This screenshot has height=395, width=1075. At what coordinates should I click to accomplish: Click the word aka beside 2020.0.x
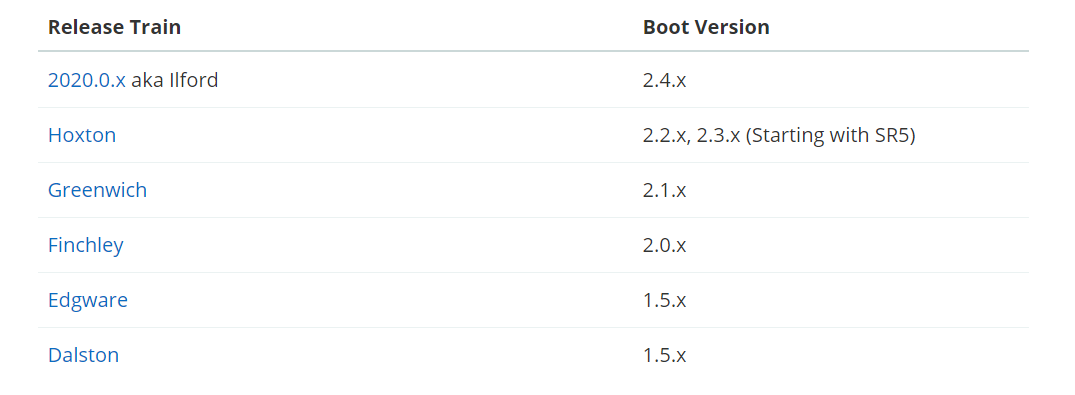pyautogui.click(x=146, y=80)
